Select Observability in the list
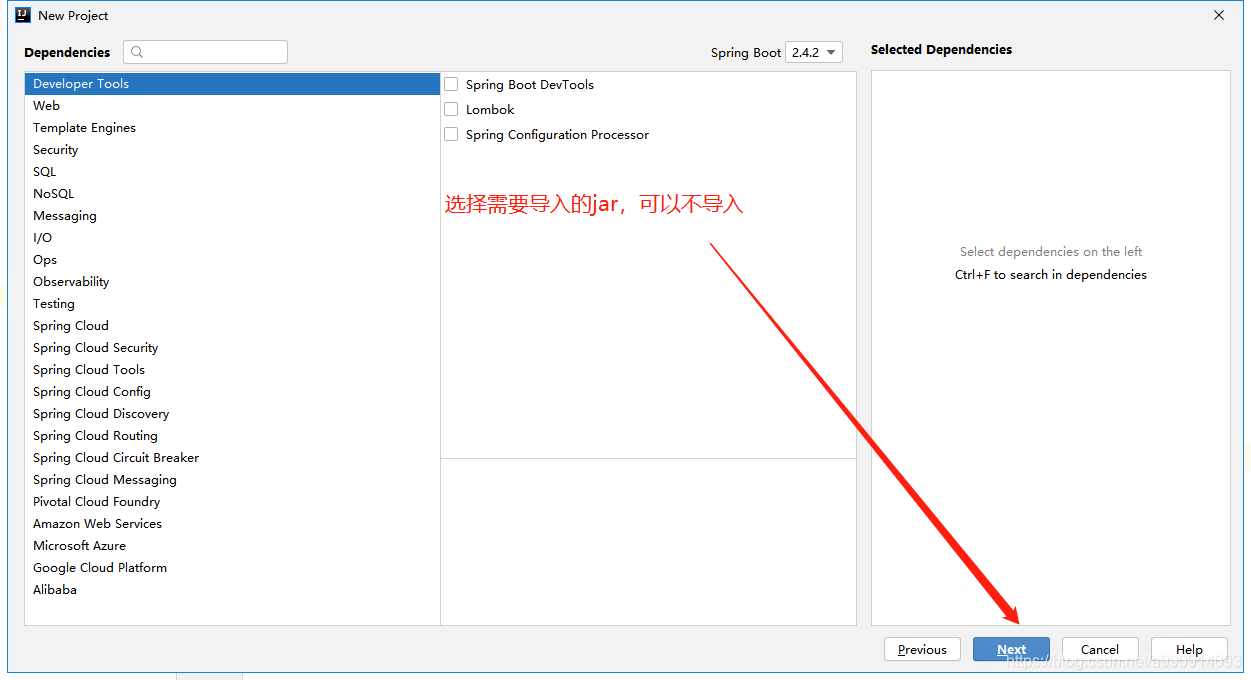The height and width of the screenshot is (680, 1251). 232,282
